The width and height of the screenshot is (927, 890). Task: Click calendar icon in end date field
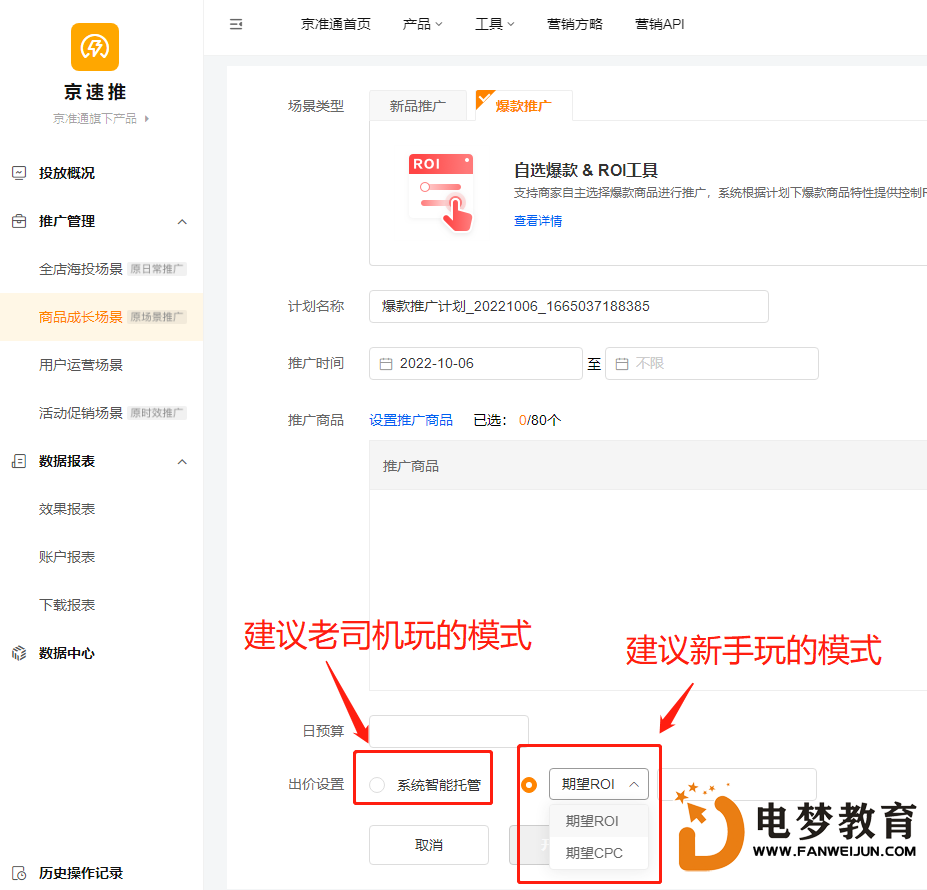[x=622, y=364]
